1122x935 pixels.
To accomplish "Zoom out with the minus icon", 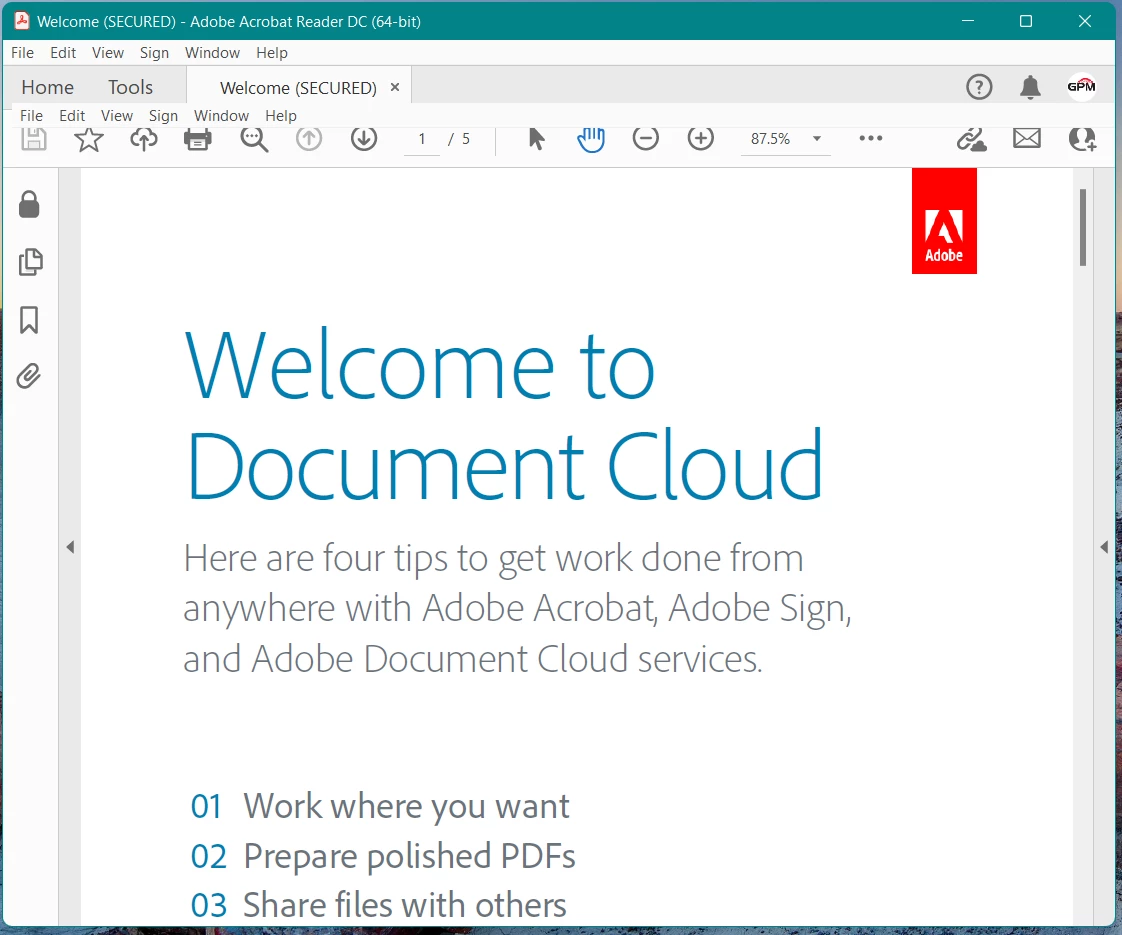I will pos(645,139).
